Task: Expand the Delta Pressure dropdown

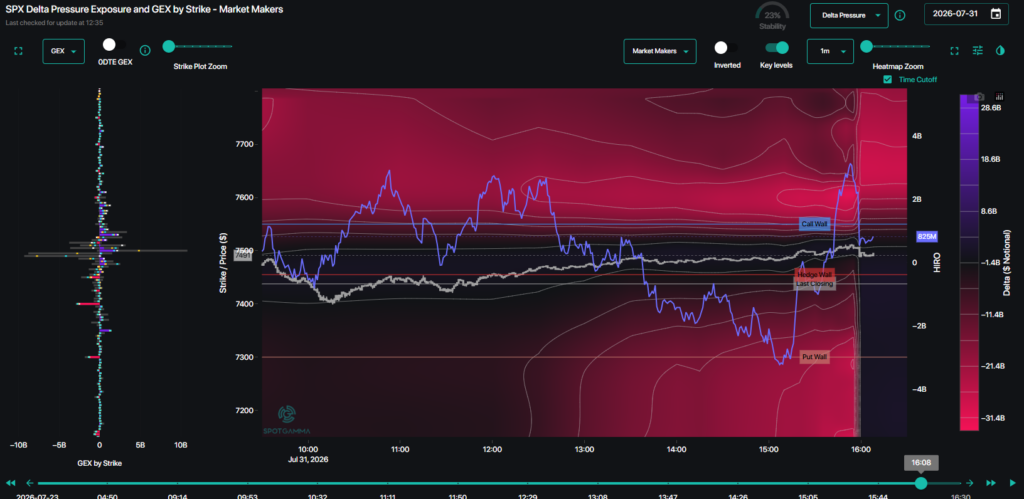Action: [x=849, y=15]
